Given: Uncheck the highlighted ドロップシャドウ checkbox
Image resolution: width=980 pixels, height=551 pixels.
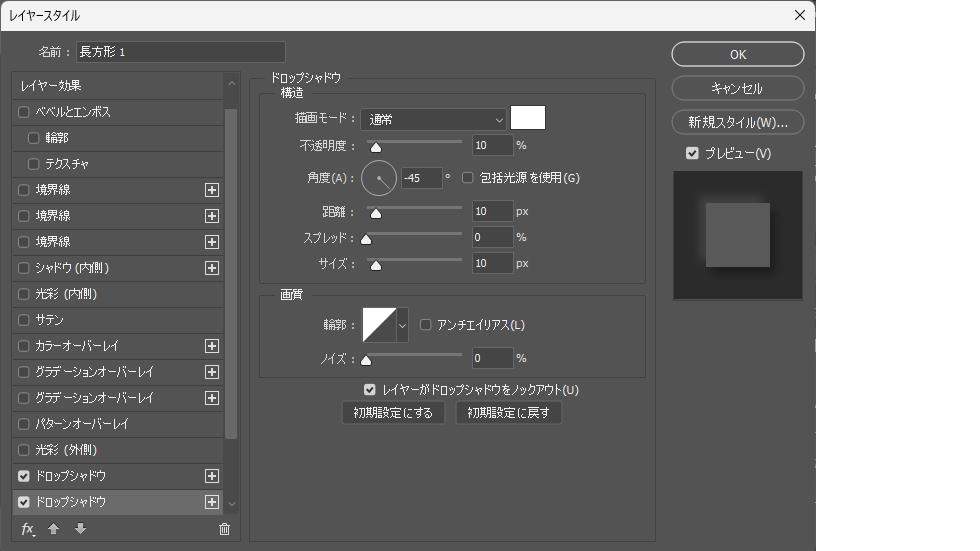Looking at the screenshot, I should [x=24, y=502].
